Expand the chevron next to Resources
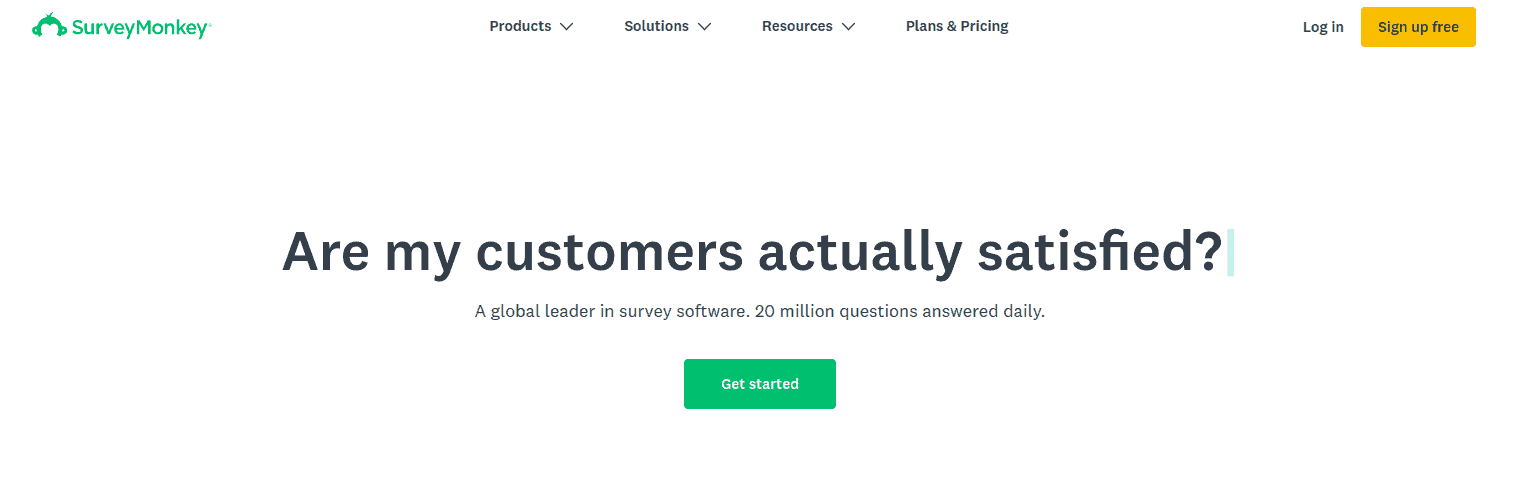 (848, 27)
